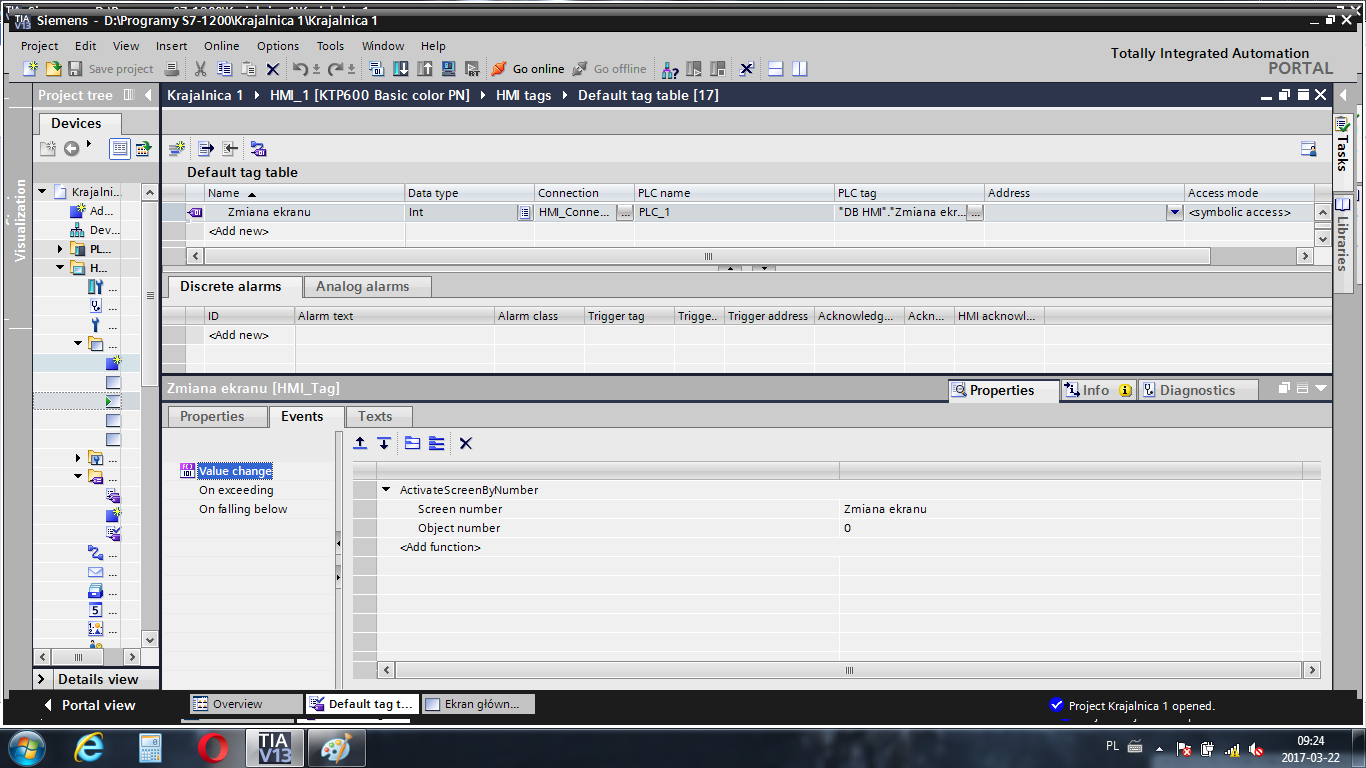Click the Start runtime on PC icon

click(x=473, y=69)
